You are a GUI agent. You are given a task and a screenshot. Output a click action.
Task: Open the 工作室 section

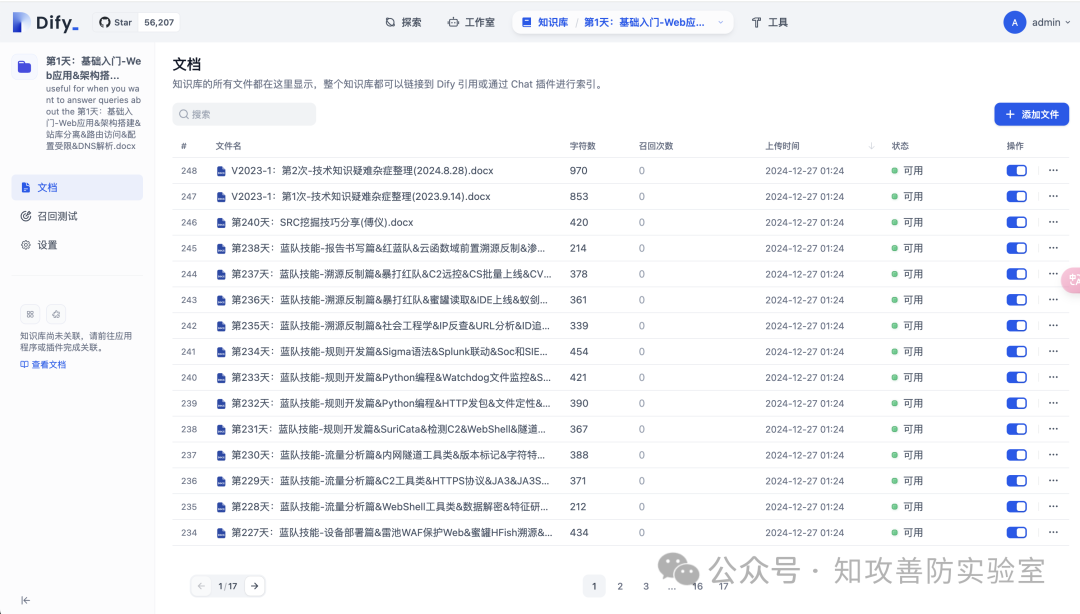click(x=451, y=21)
